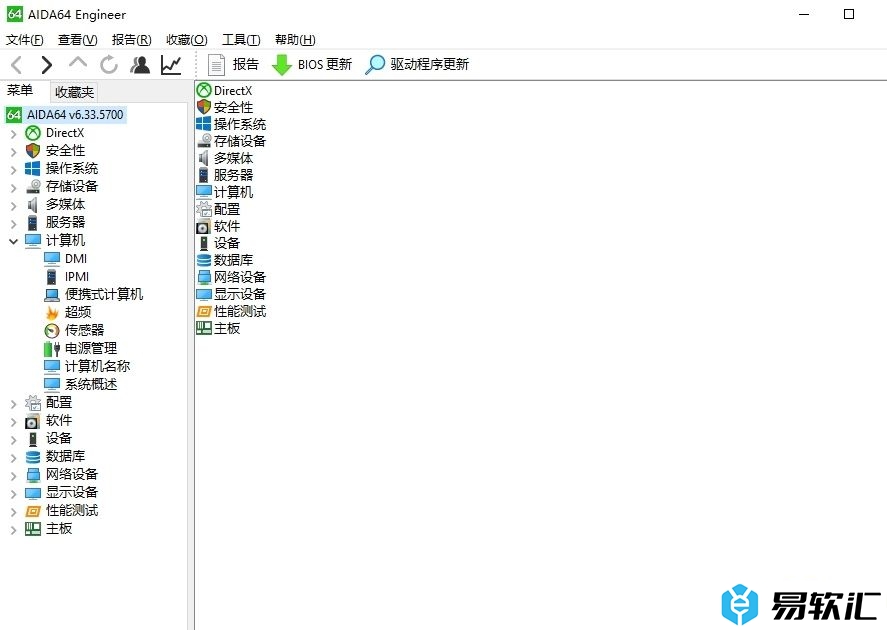Click the Refresh toolbar icon
The width and height of the screenshot is (887, 630).
[x=109, y=64]
